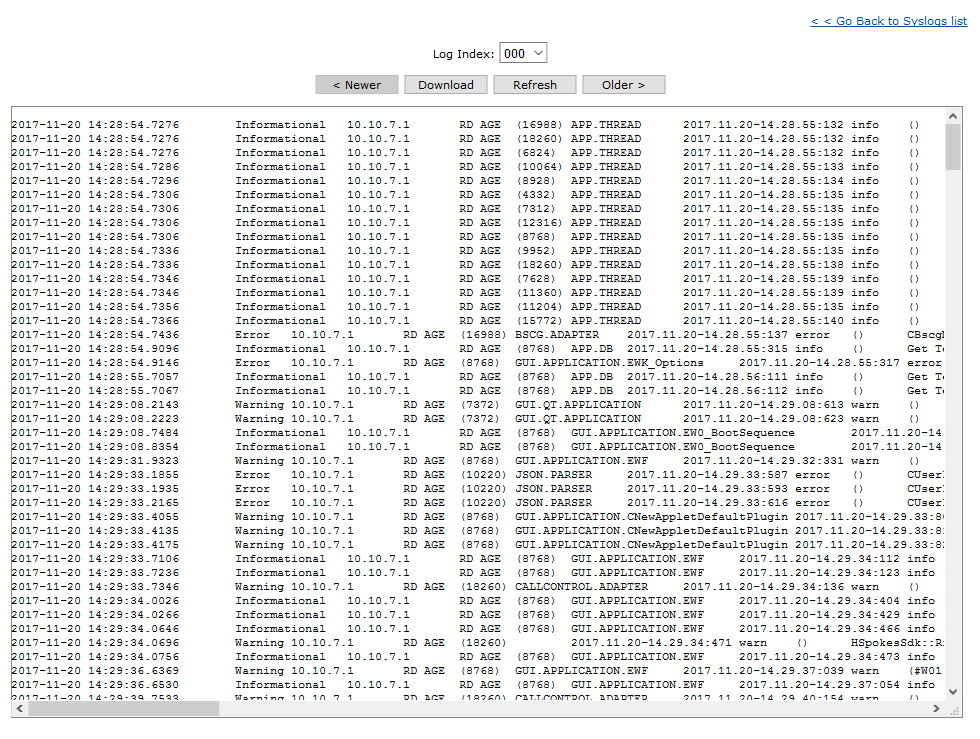Click the Download button

445,84
